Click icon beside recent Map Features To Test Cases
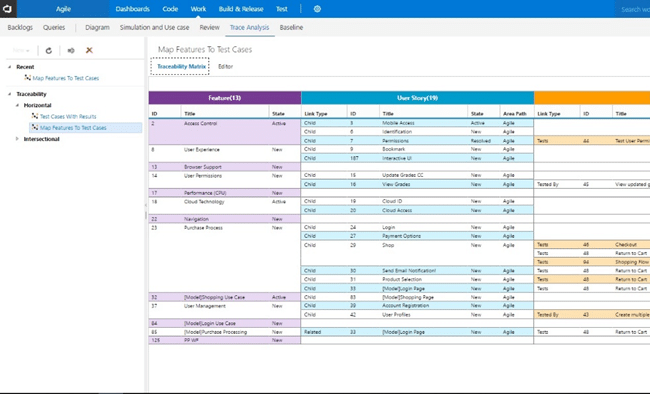This screenshot has height=395, width=650. [x=27, y=78]
